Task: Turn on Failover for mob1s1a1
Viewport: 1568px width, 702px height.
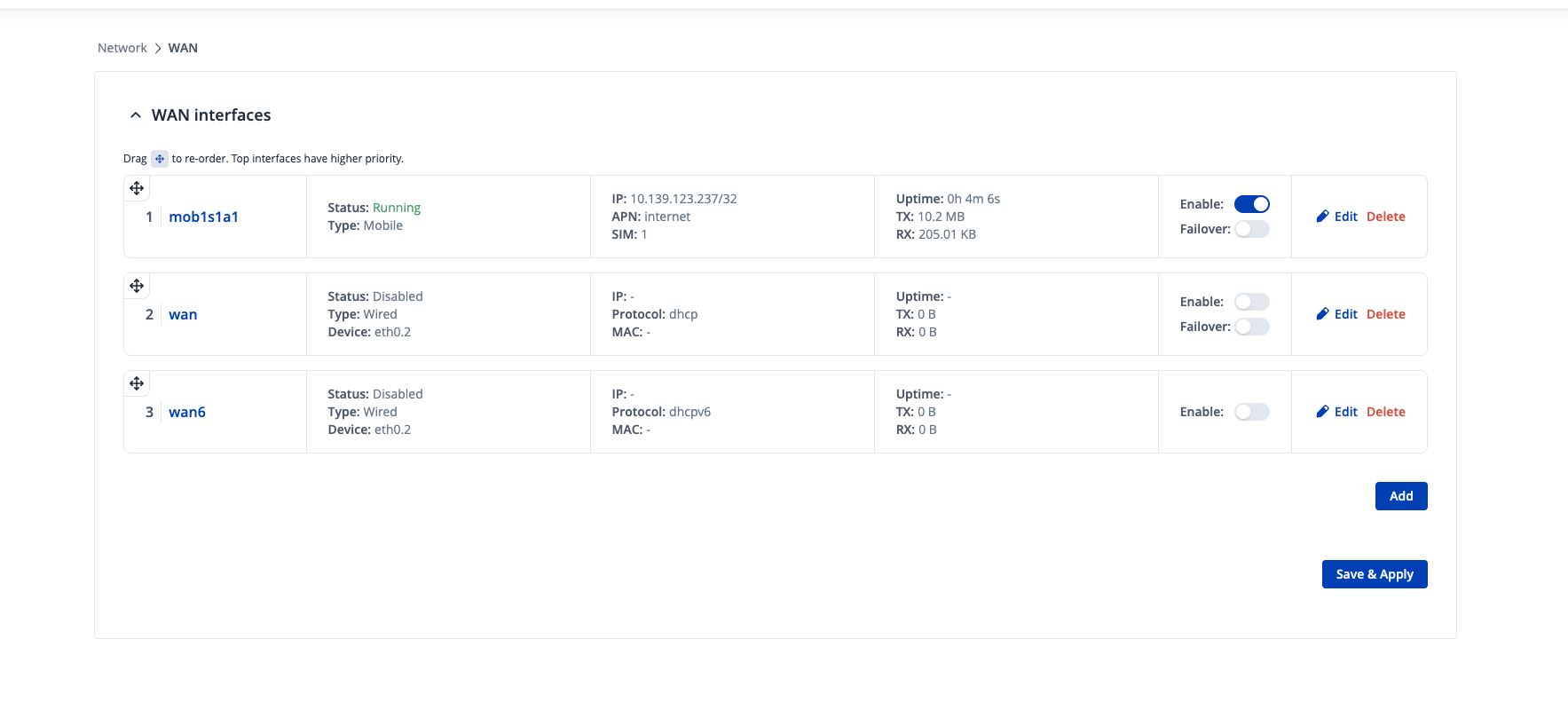Action: point(1251,229)
